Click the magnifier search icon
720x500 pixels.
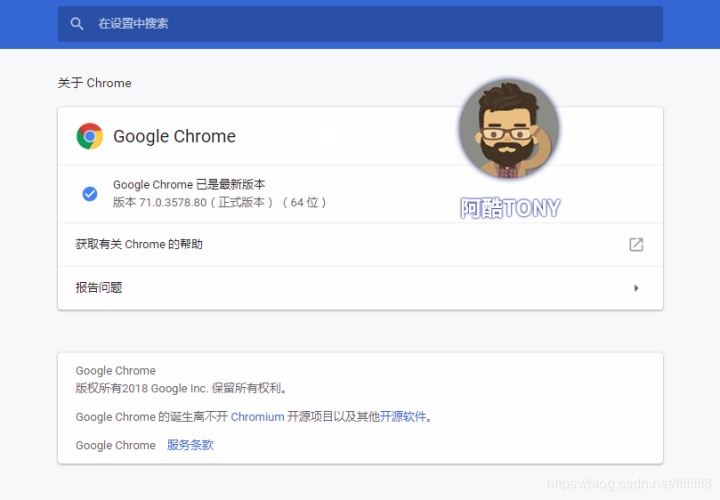click(x=77, y=24)
